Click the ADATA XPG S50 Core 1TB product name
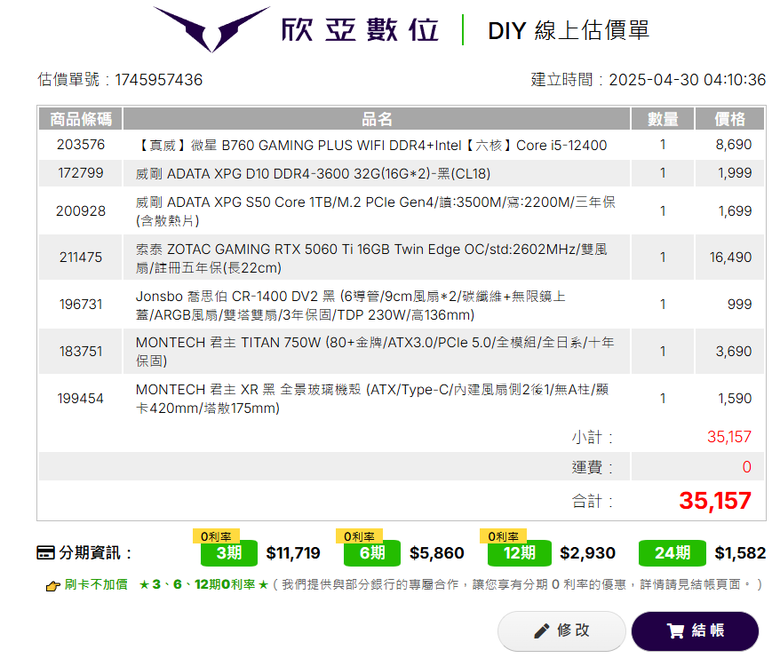This screenshot has width=780, height=666. 376,211
